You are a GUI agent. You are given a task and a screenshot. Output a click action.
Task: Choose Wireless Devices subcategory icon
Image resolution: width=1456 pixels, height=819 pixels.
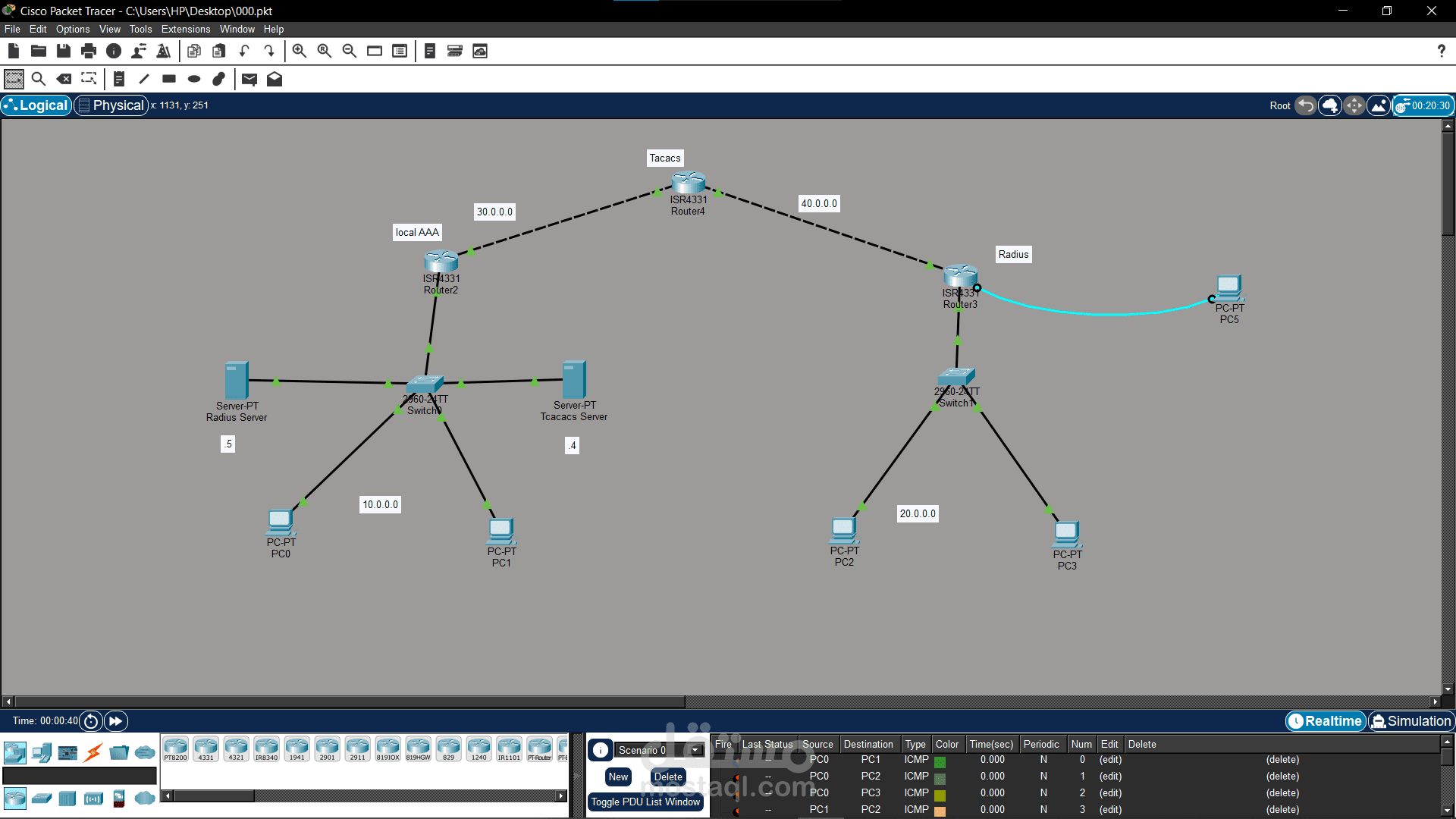[x=93, y=798]
